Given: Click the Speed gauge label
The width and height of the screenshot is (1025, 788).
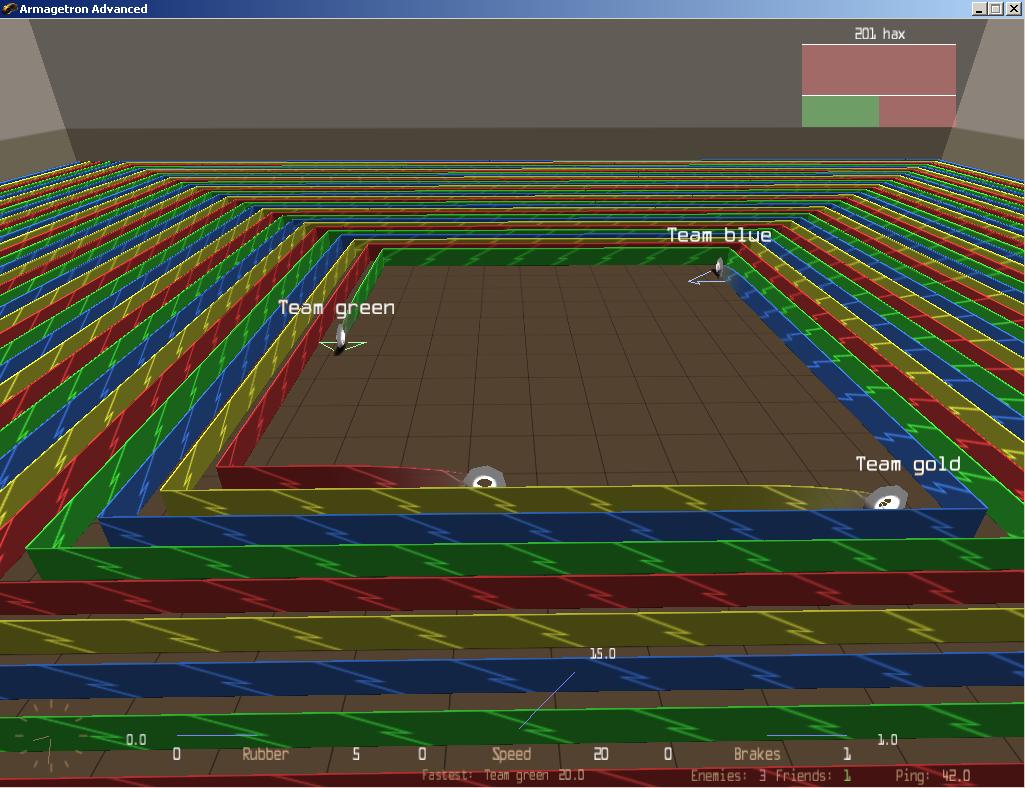Looking at the screenshot, I should click(511, 754).
